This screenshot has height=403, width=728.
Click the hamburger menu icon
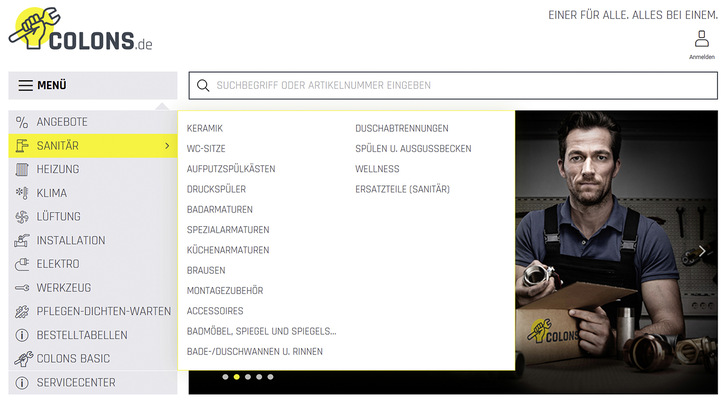click(26, 85)
